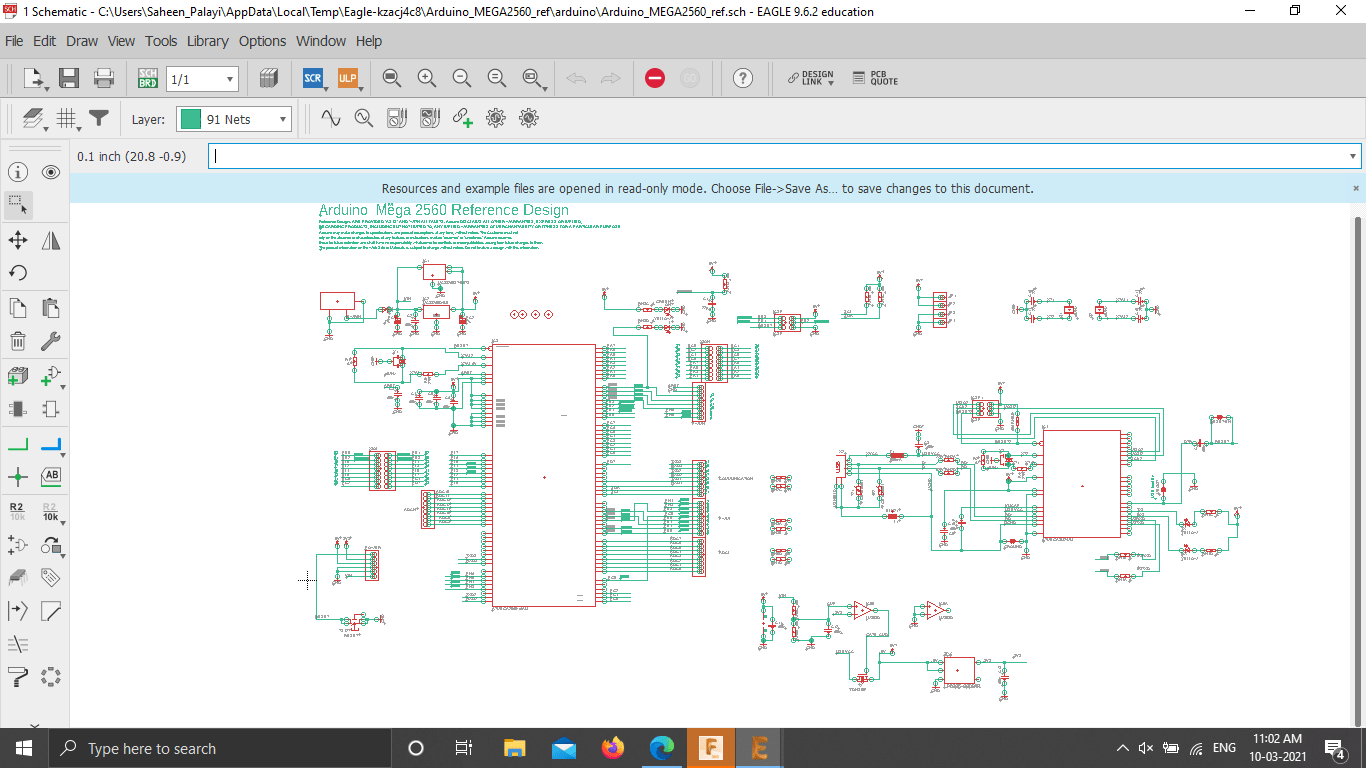This screenshot has height=768, width=1366.
Task: Select the Delete trash tool
Action: point(17,341)
